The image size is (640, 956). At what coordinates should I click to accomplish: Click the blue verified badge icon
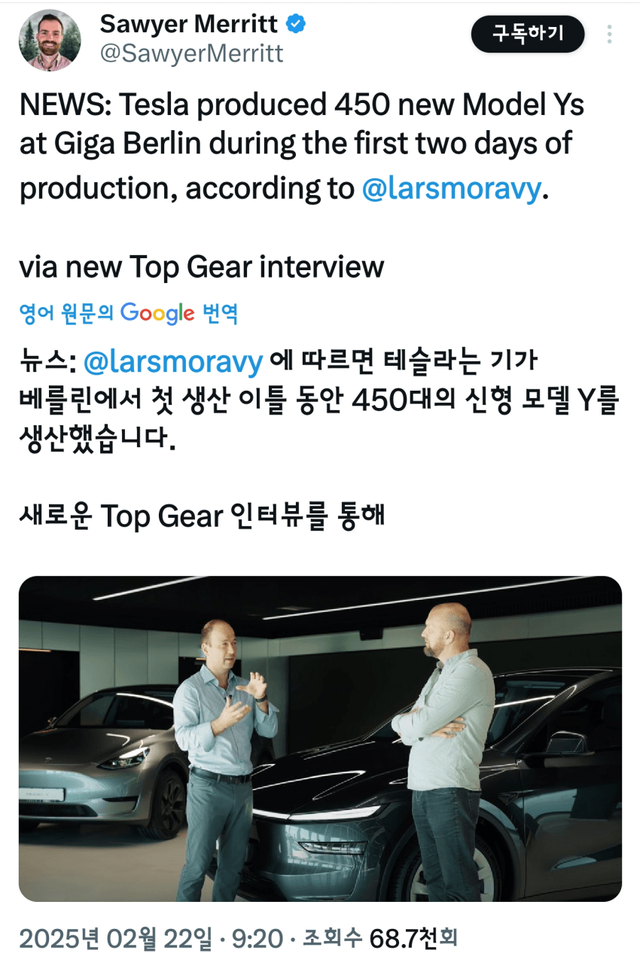tap(296, 24)
